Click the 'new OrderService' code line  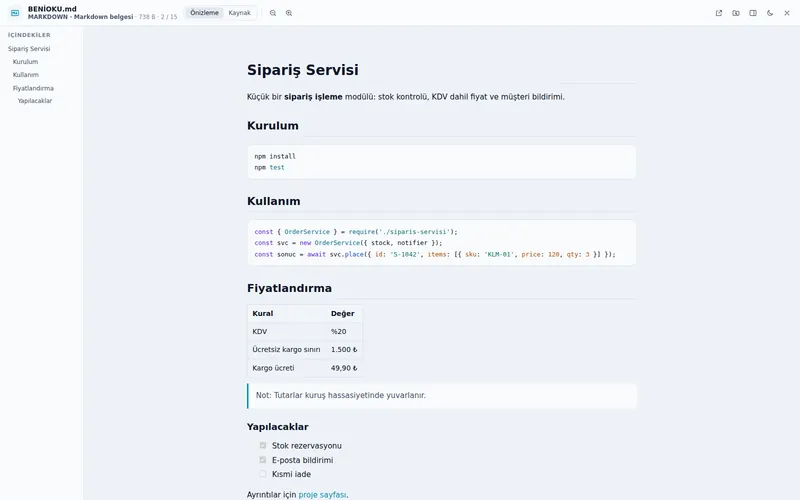[348, 243]
